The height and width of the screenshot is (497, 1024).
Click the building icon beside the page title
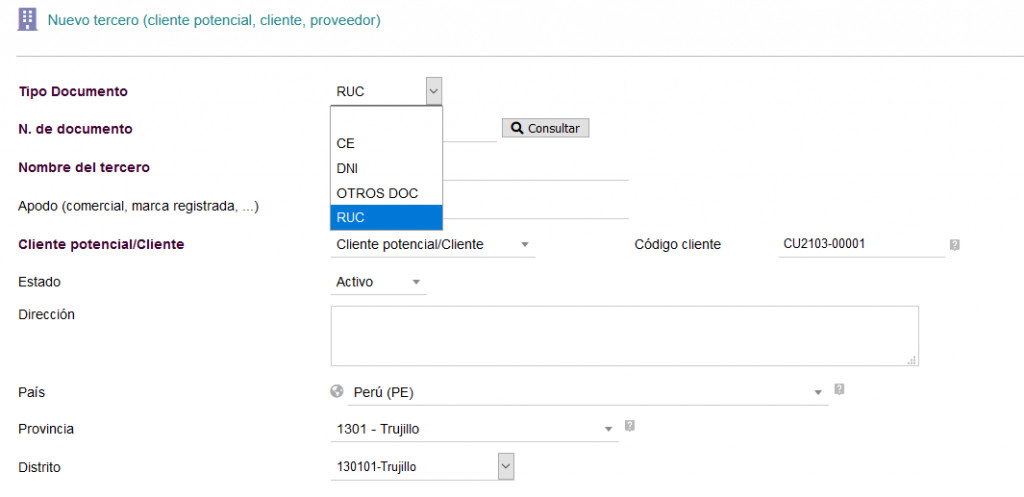(x=27, y=19)
